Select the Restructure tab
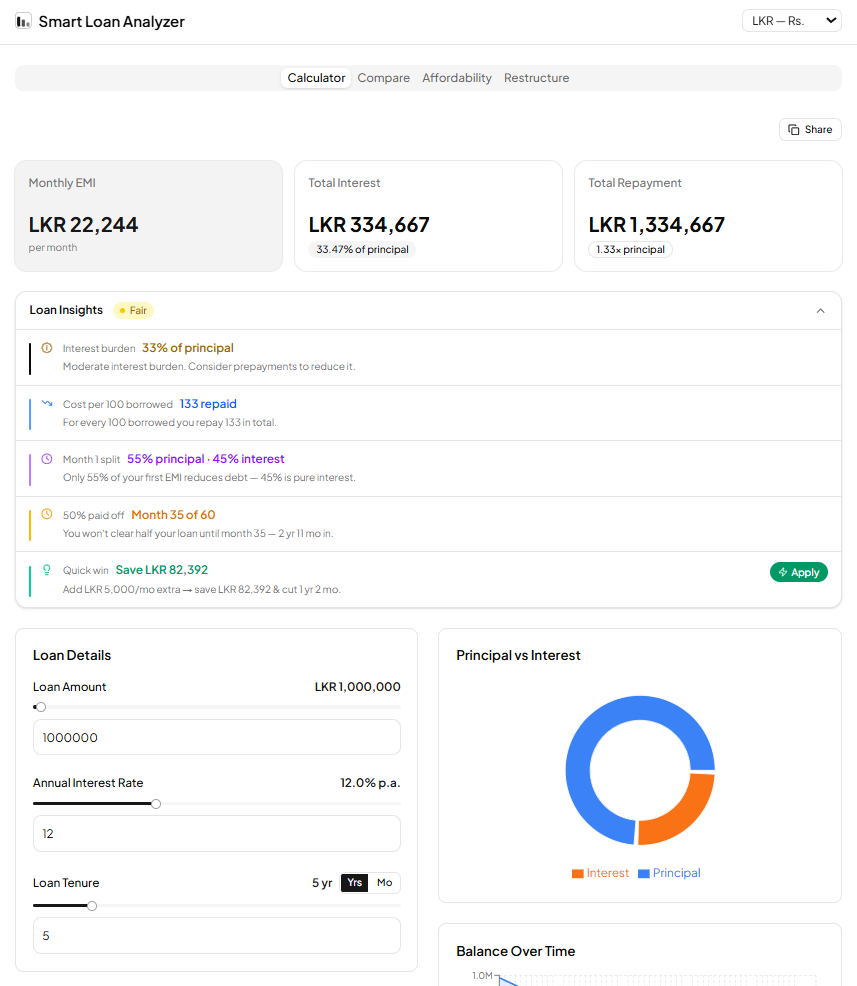 pos(536,78)
